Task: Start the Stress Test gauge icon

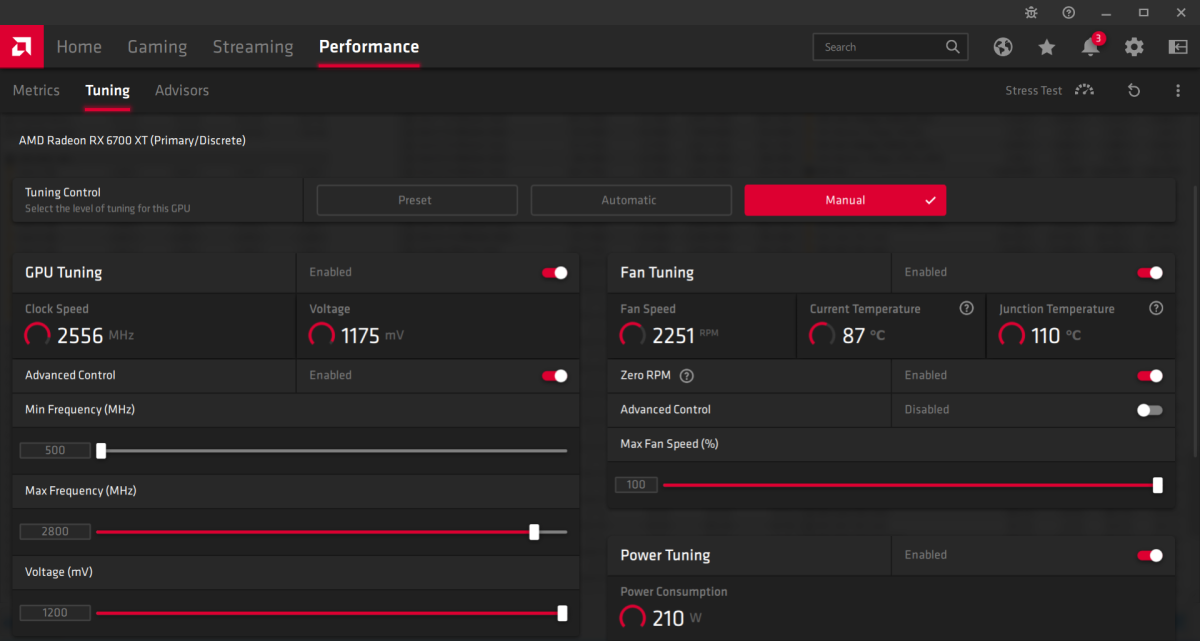Action: [x=1084, y=90]
